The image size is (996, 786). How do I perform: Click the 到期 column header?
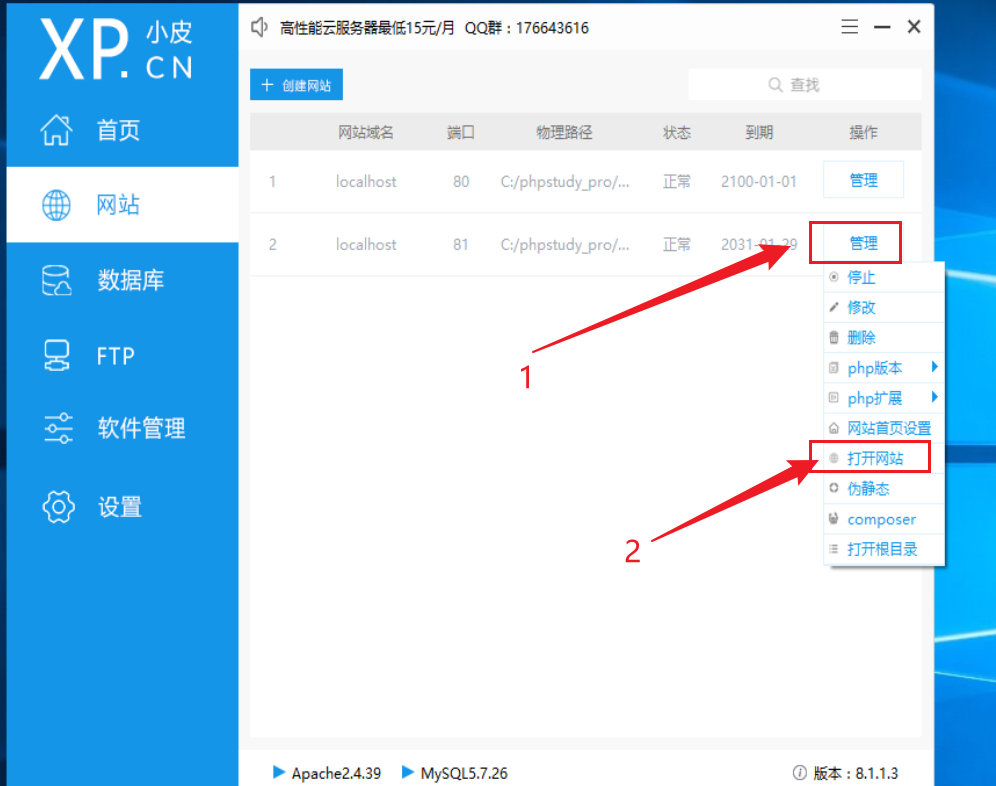pyautogui.click(x=759, y=132)
